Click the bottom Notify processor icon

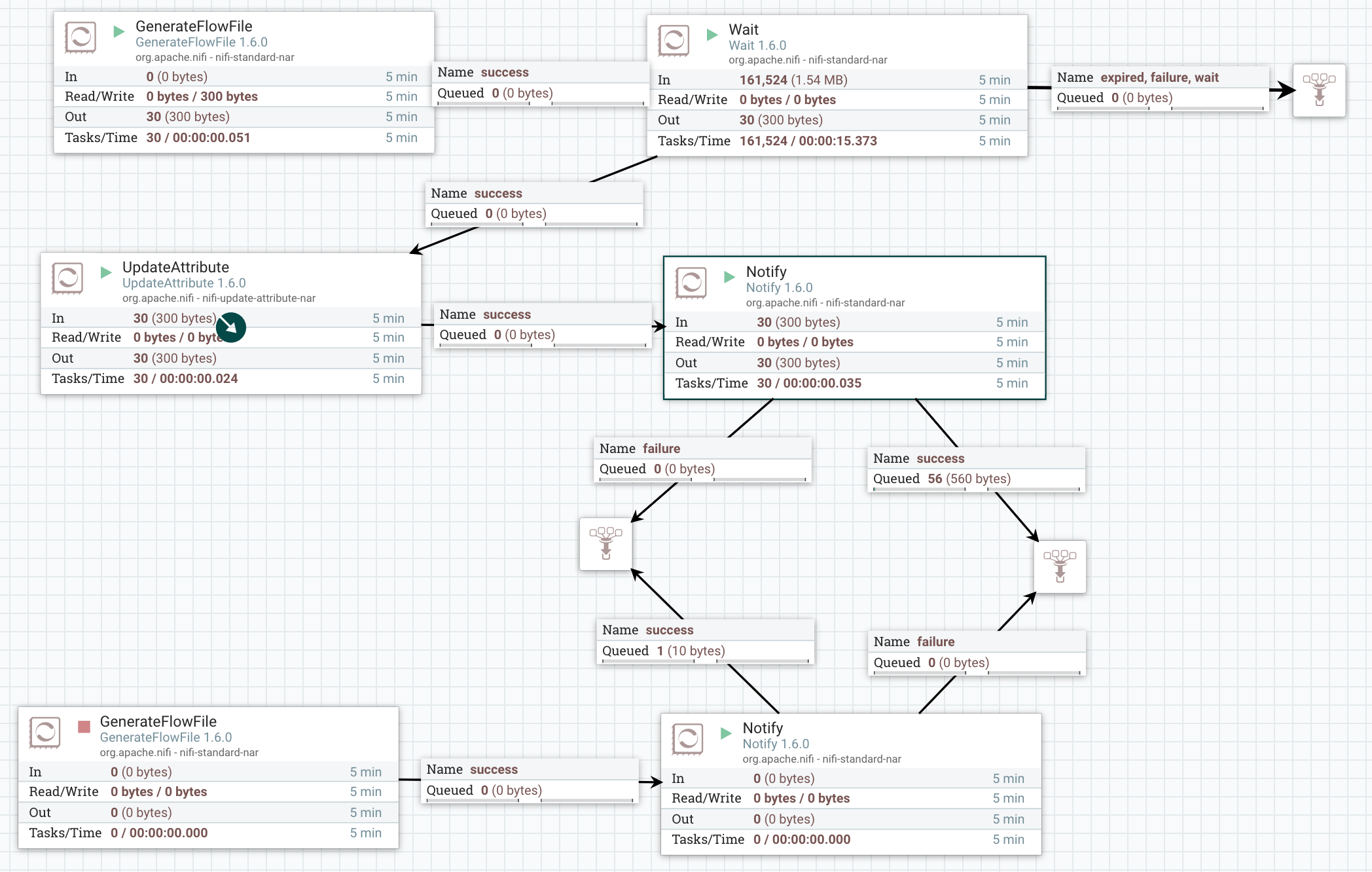(x=687, y=739)
